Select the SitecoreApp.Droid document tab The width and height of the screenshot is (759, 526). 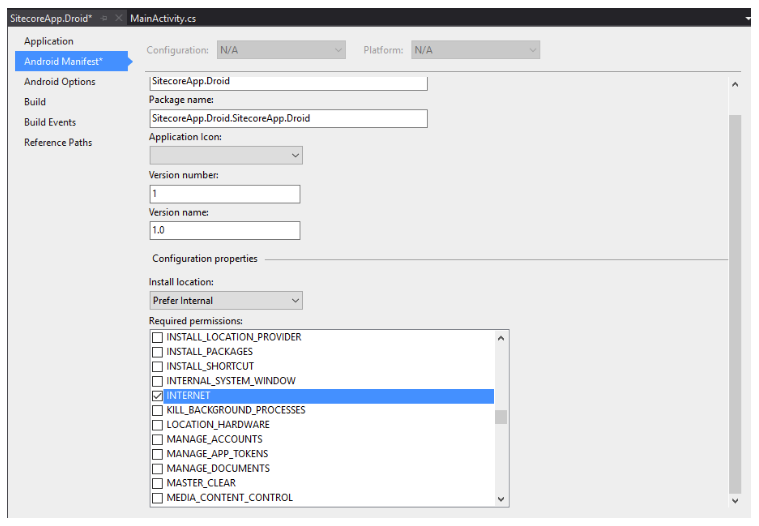[x=51, y=18]
